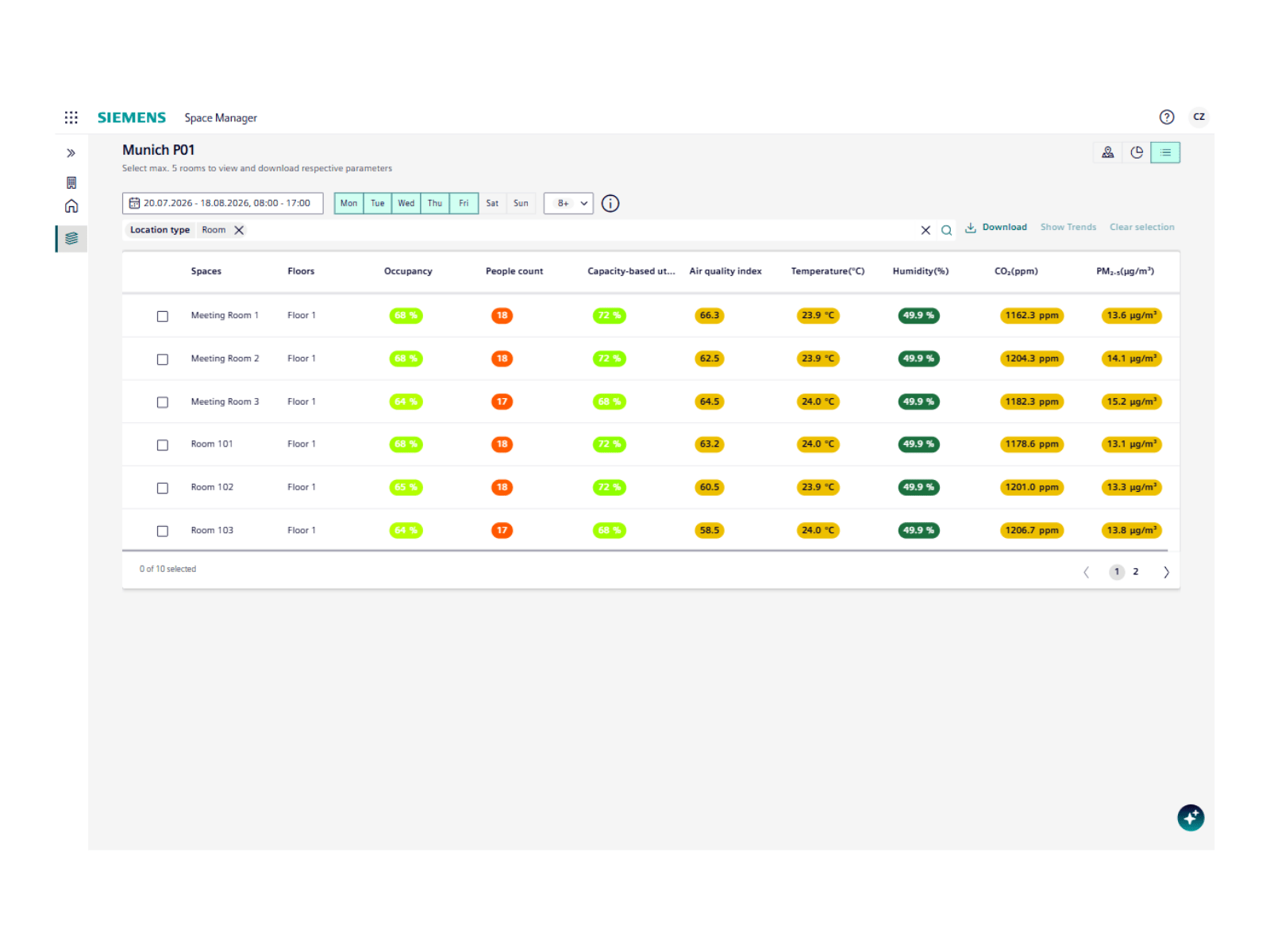This screenshot has height=952, width=1270.
Task: Open the help question mark icon
Action: pyautogui.click(x=1166, y=117)
